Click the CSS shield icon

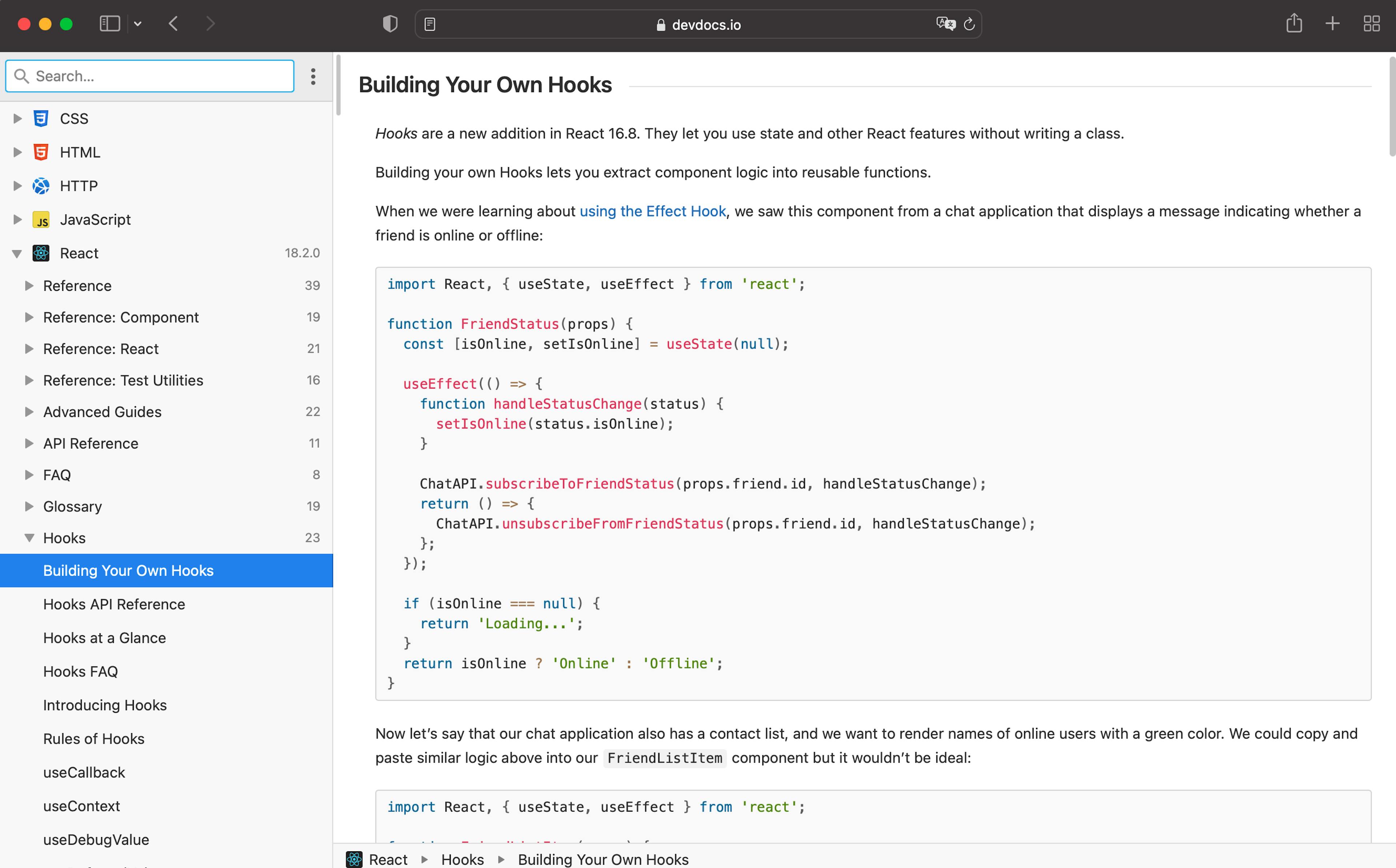pos(41,118)
